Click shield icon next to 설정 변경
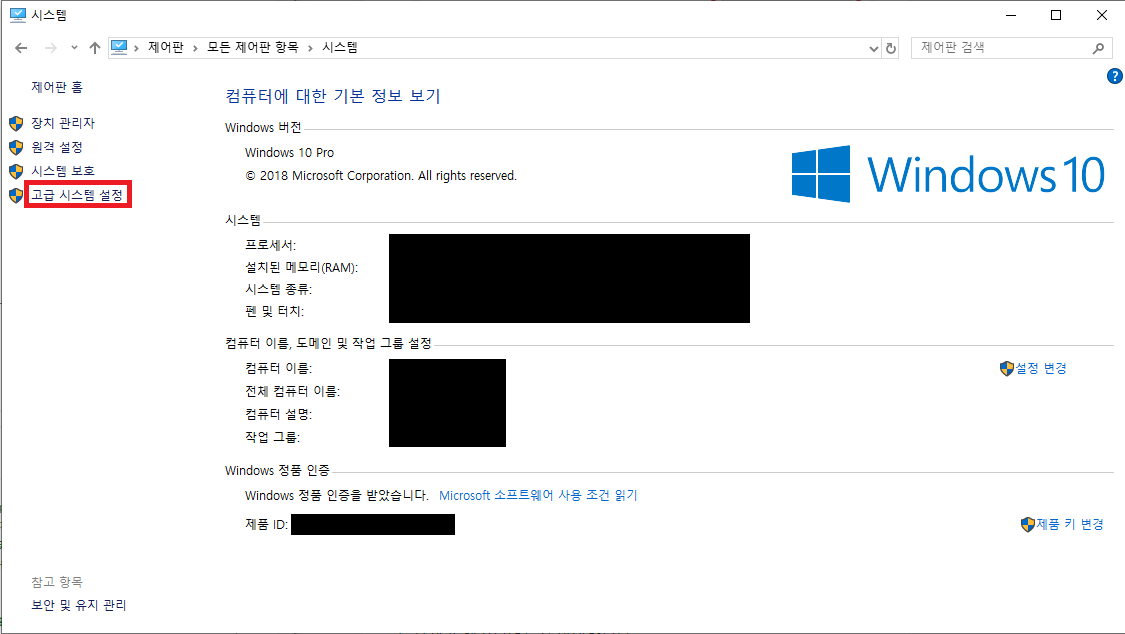Image resolution: width=1125 pixels, height=634 pixels. 1007,369
